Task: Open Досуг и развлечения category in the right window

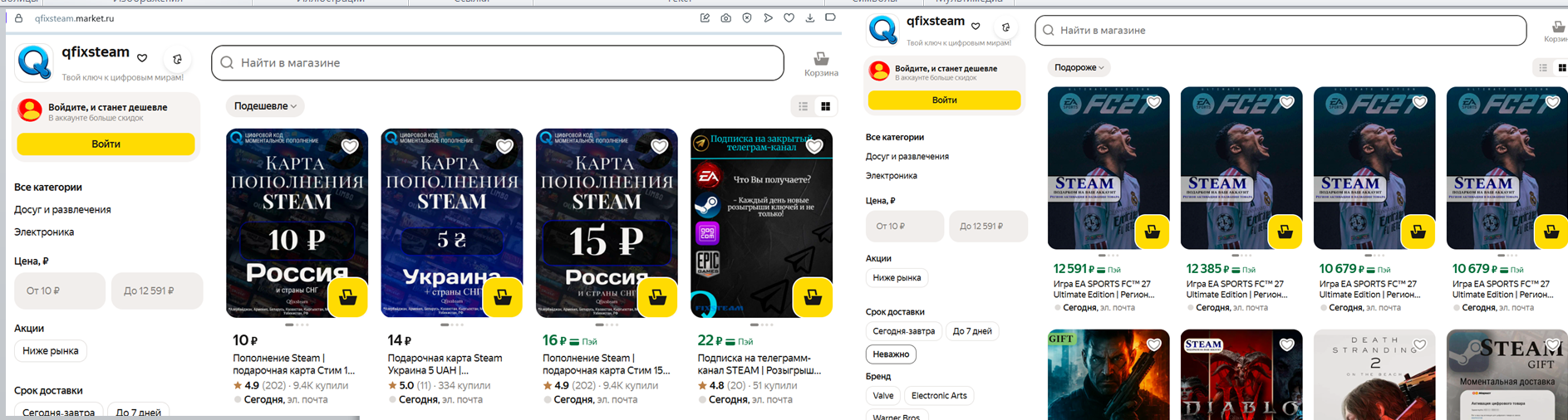Action: point(907,156)
